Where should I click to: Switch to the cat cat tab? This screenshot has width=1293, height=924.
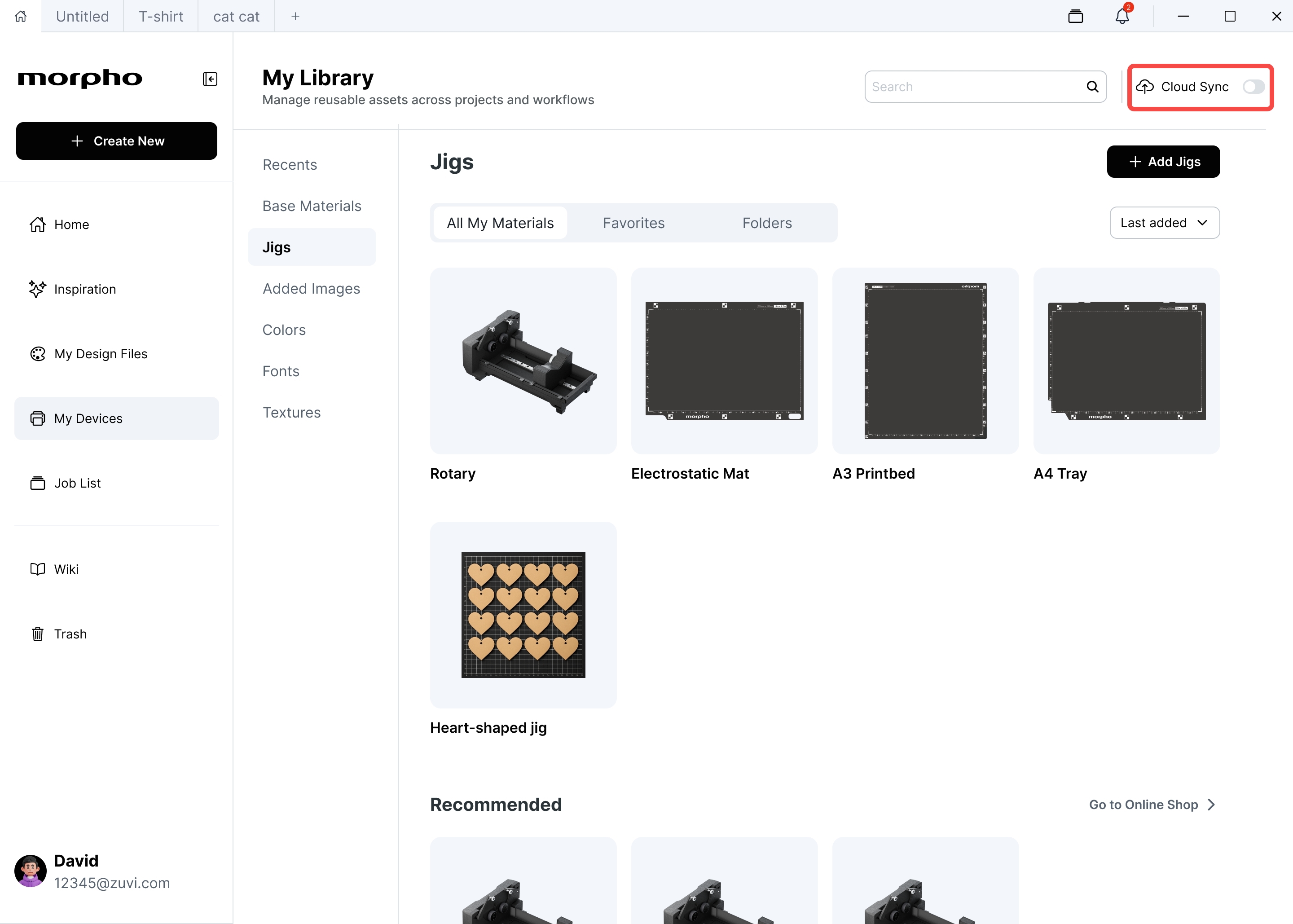click(x=236, y=17)
